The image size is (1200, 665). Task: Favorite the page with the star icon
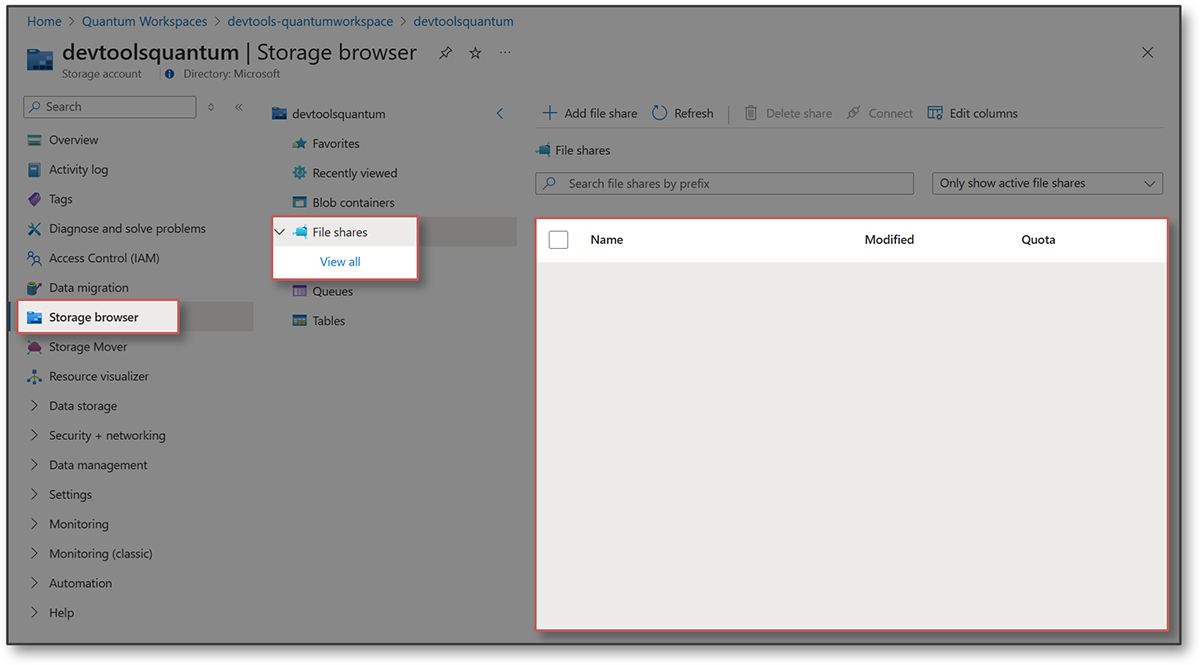pyautogui.click(x=475, y=52)
